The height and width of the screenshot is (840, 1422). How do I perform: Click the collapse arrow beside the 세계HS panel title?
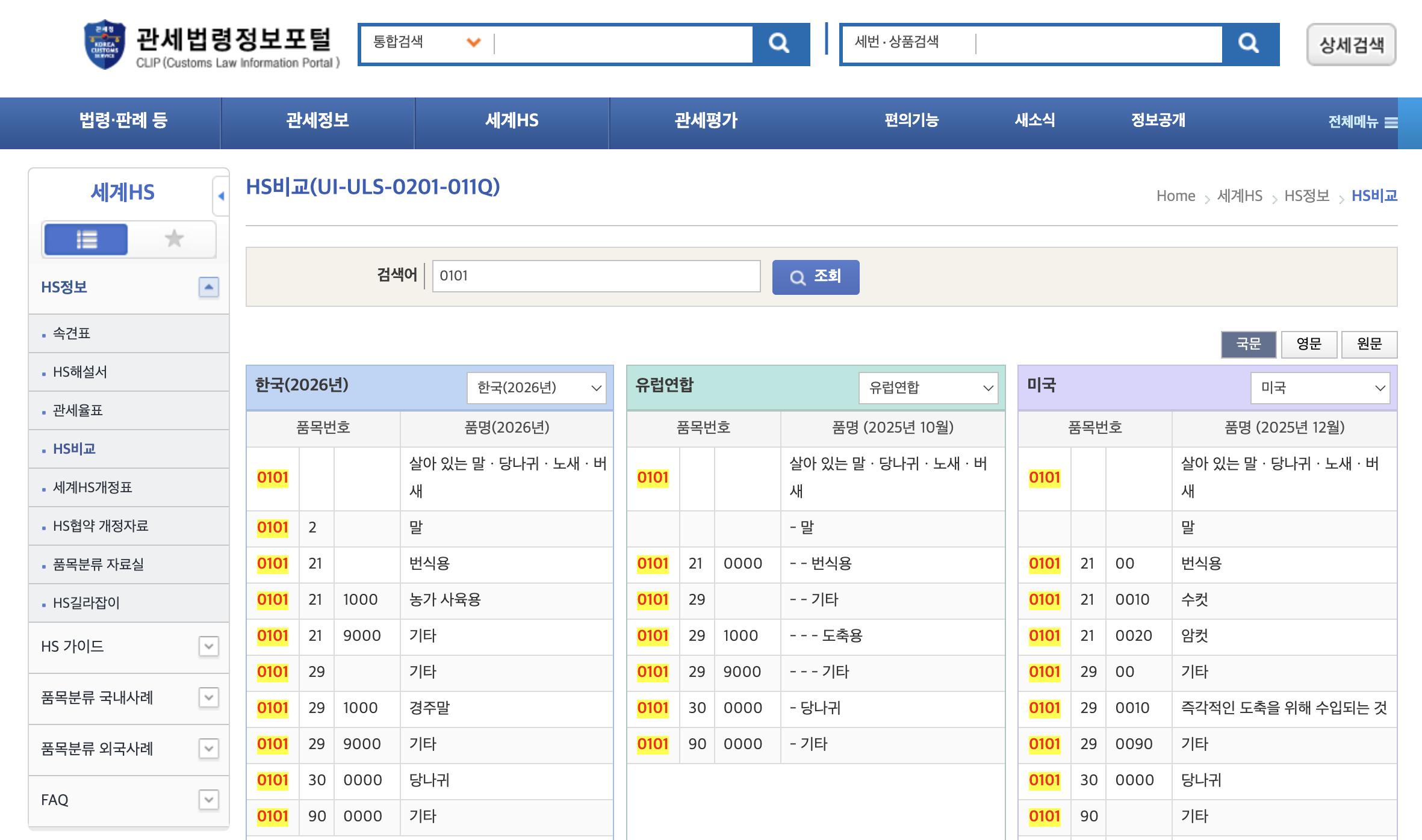coord(222,195)
